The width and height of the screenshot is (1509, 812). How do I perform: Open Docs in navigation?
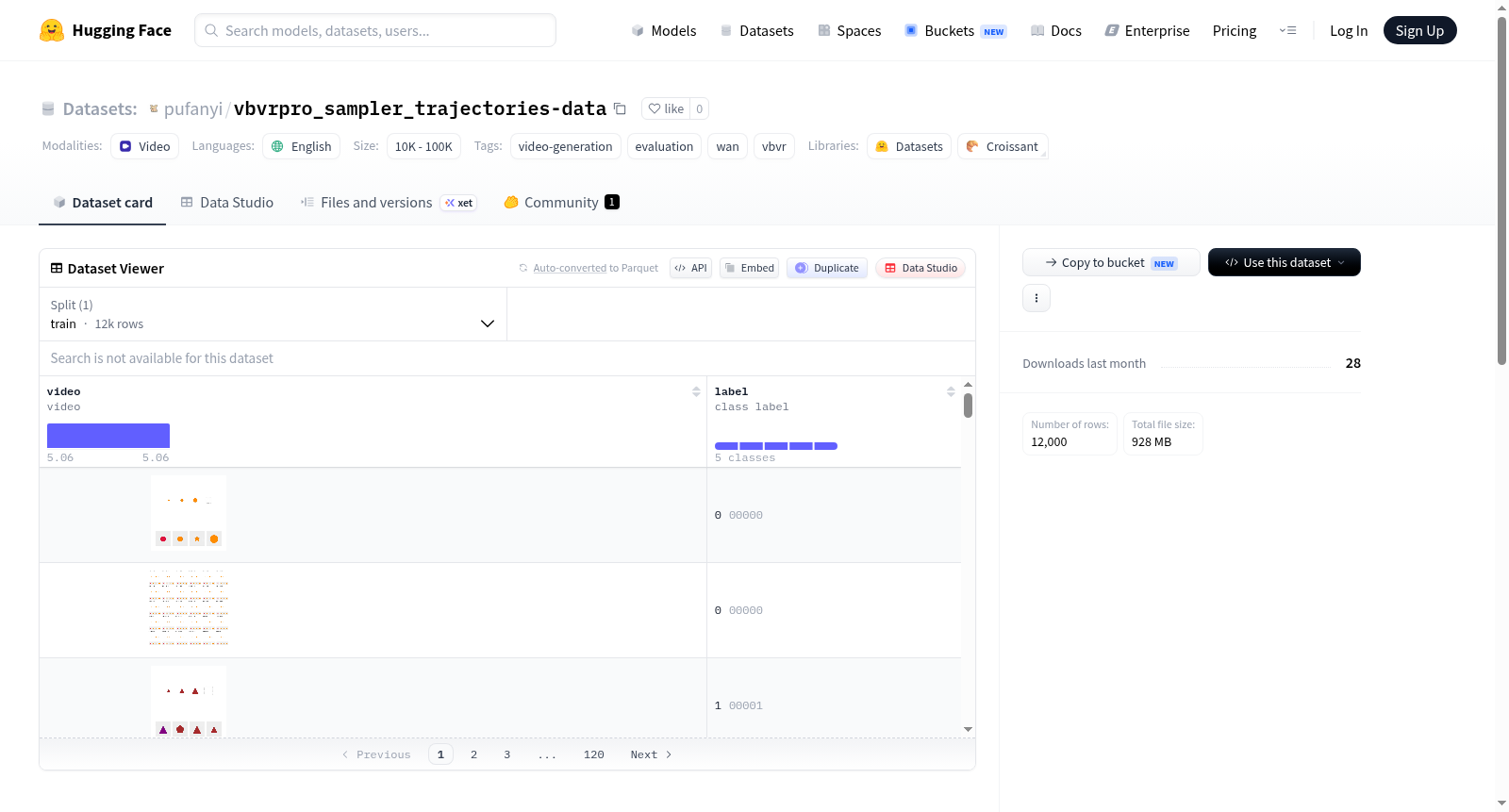click(x=1056, y=30)
